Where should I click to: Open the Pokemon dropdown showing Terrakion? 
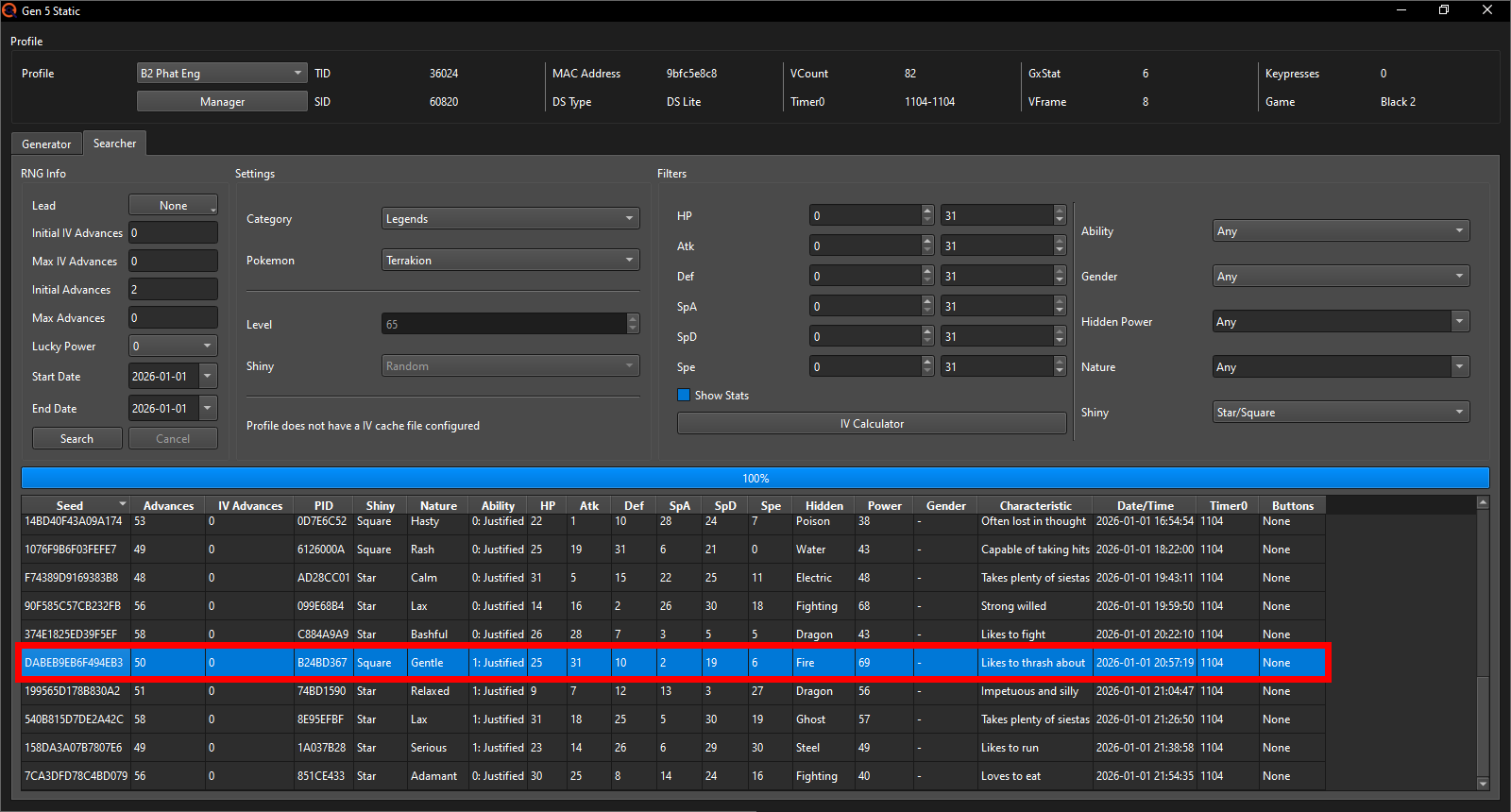click(x=510, y=261)
